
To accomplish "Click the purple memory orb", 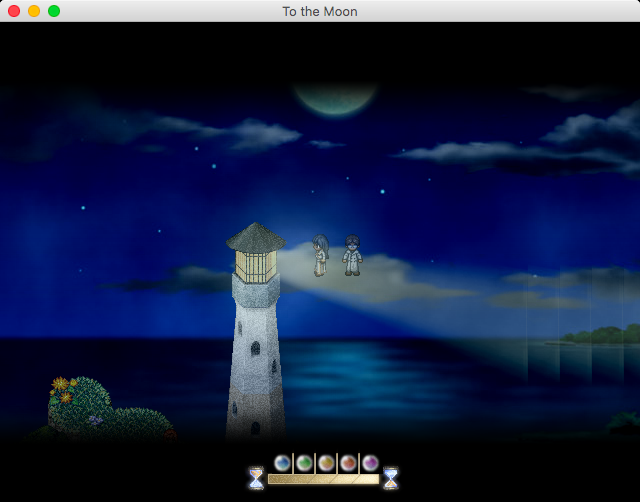I will click(x=370, y=463).
